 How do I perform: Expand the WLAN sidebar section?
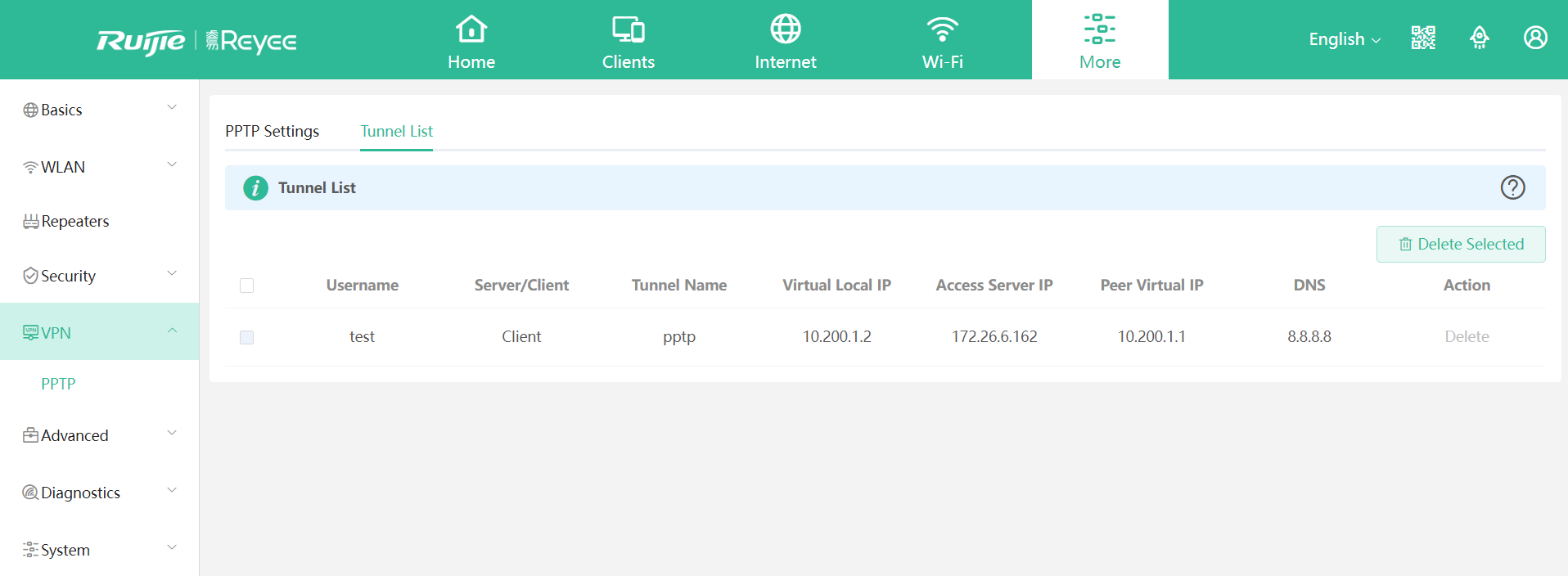(x=98, y=167)
